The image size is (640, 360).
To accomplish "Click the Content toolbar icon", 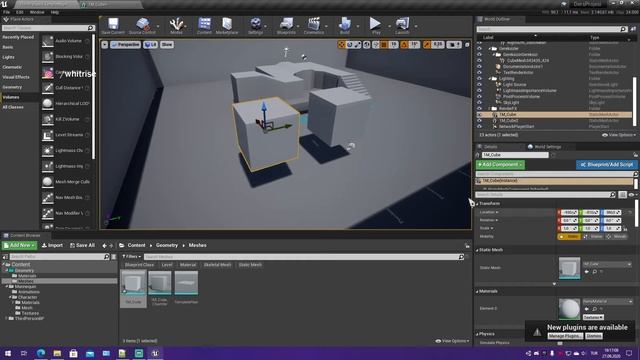I will tap(204, 25).
